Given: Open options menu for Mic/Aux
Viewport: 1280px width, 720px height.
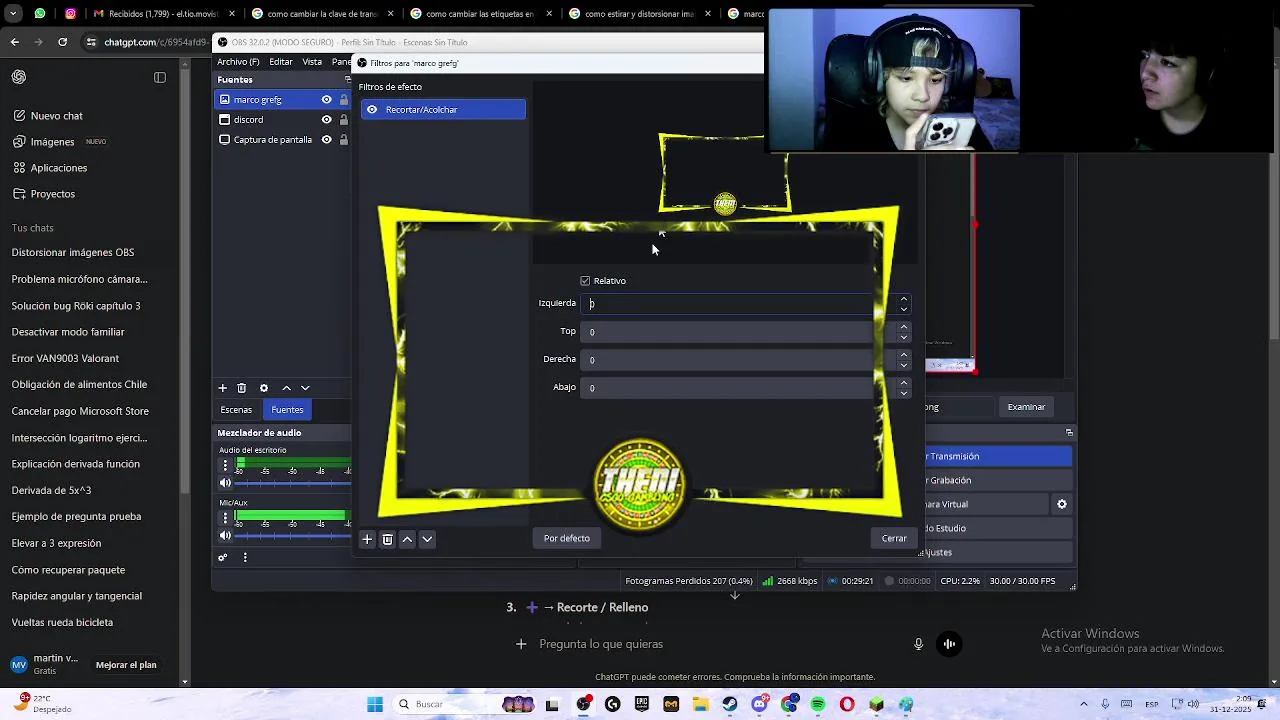Looking at the screenshot, I should 225,518.
